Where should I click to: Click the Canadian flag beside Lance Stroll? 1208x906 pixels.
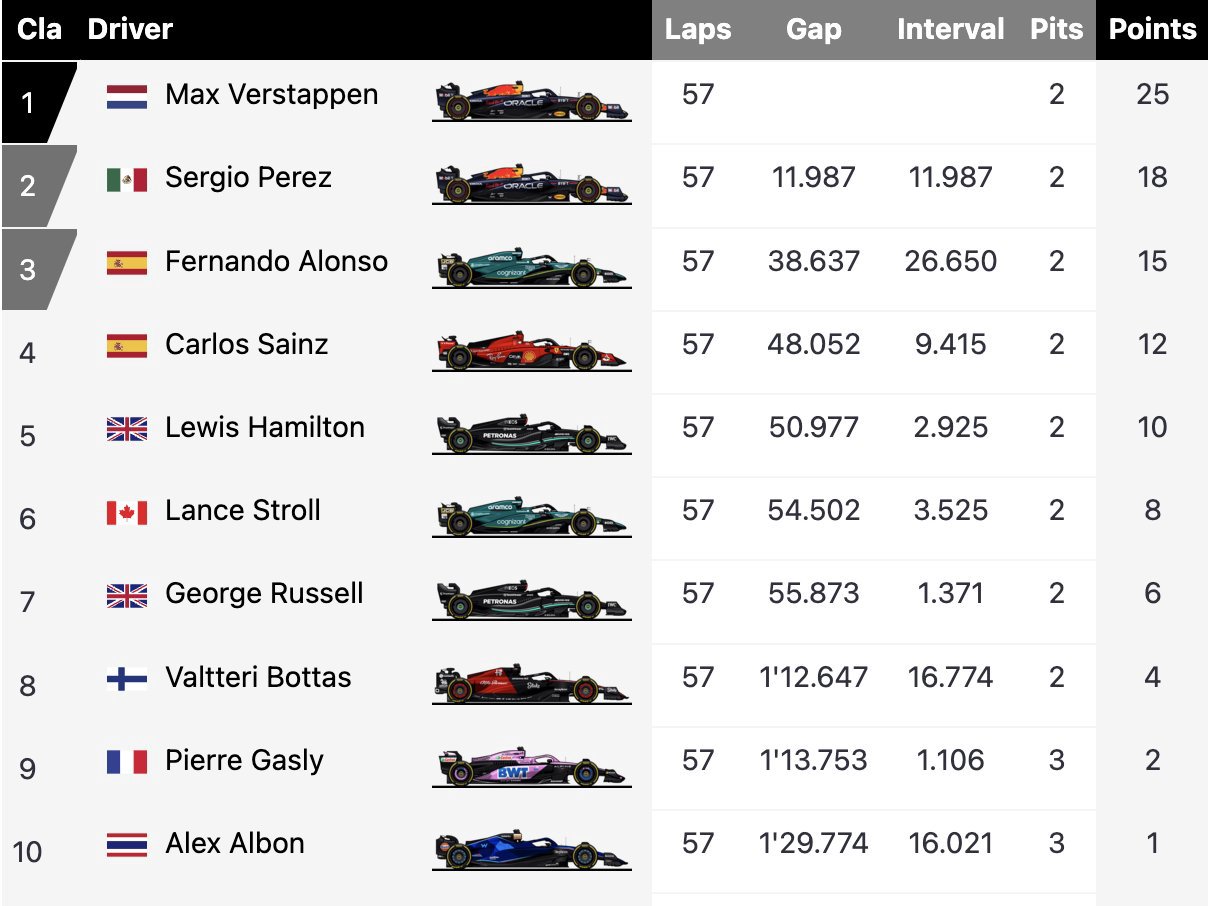point(127,512)
